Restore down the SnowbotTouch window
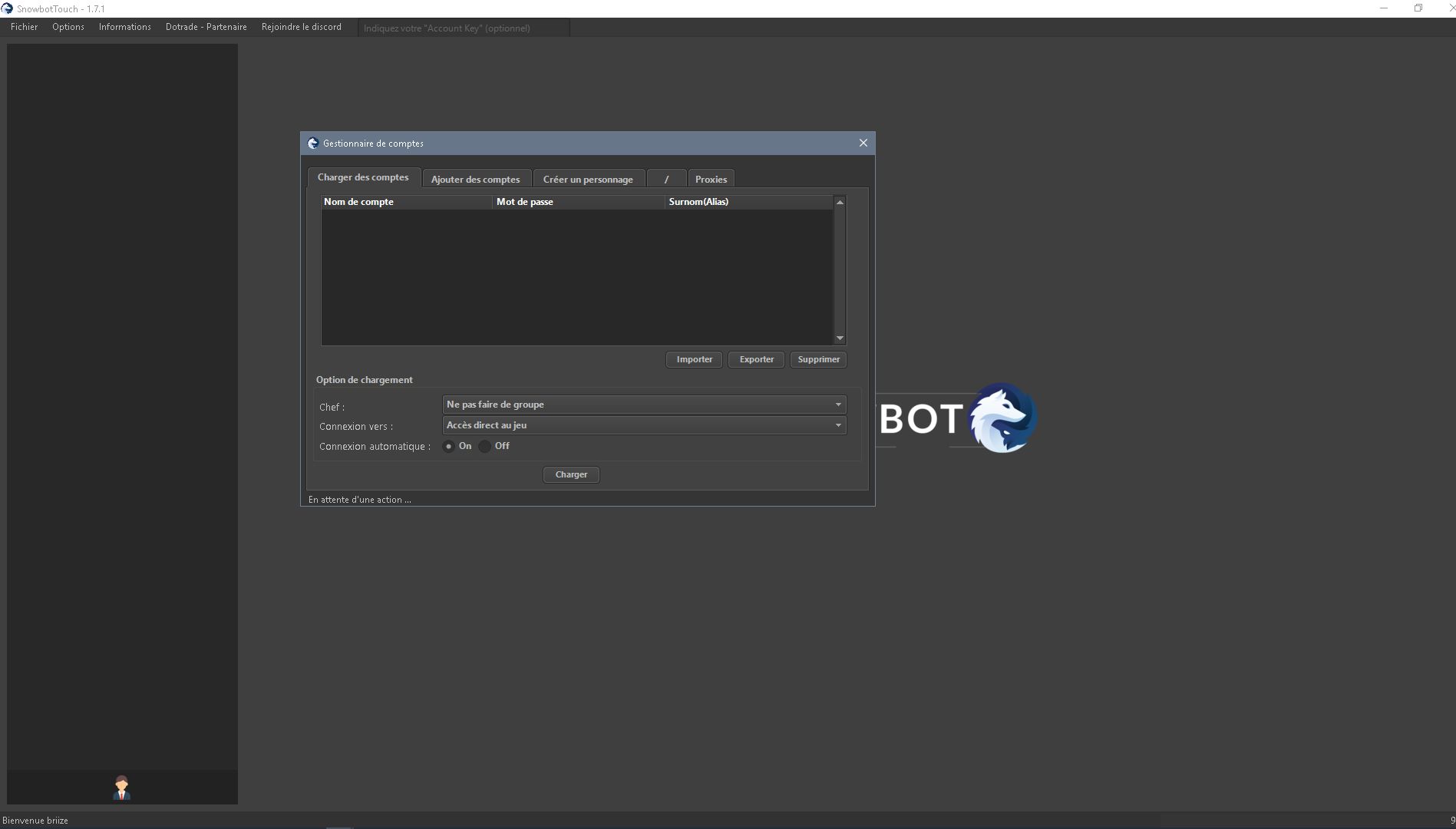This screenshot has width=1456, height=829. (x=1418, y=8)
